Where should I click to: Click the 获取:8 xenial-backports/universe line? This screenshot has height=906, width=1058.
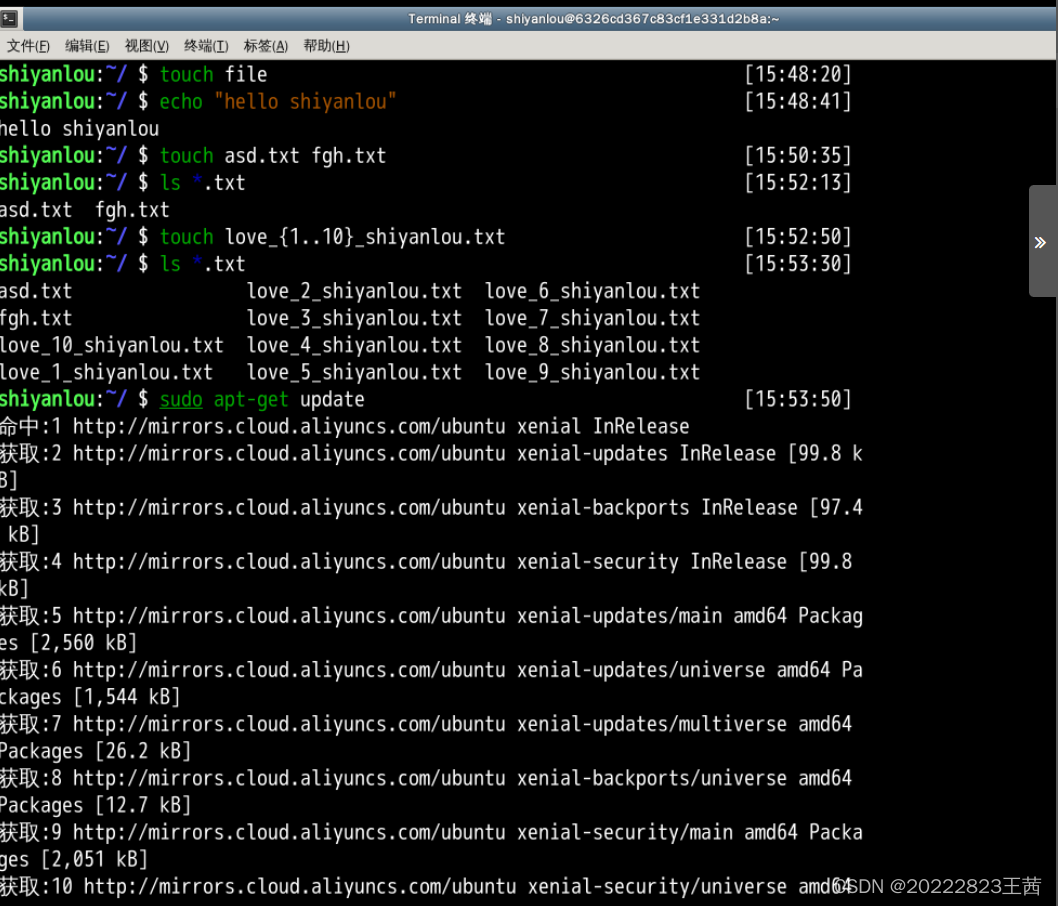click(426, 778)
